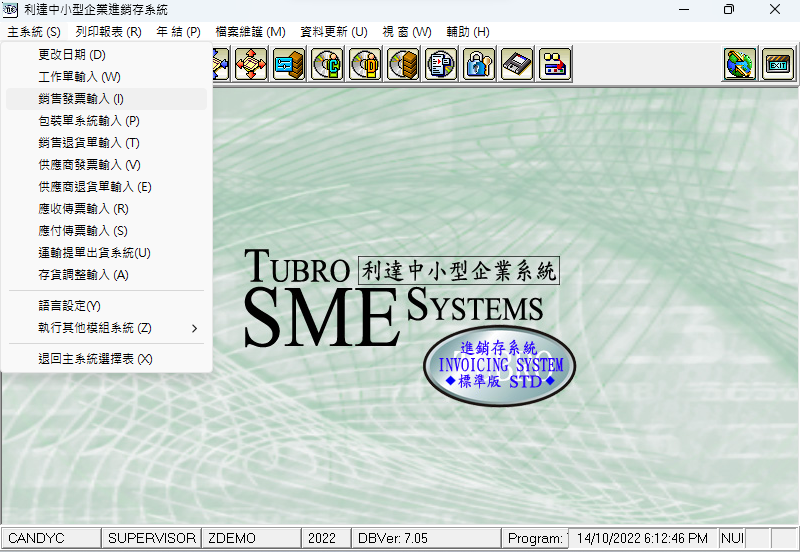The width and height of the screenshot is (800, 552).
Task: Open the 列印報表 (R) menu
Action: coord(109,32)
